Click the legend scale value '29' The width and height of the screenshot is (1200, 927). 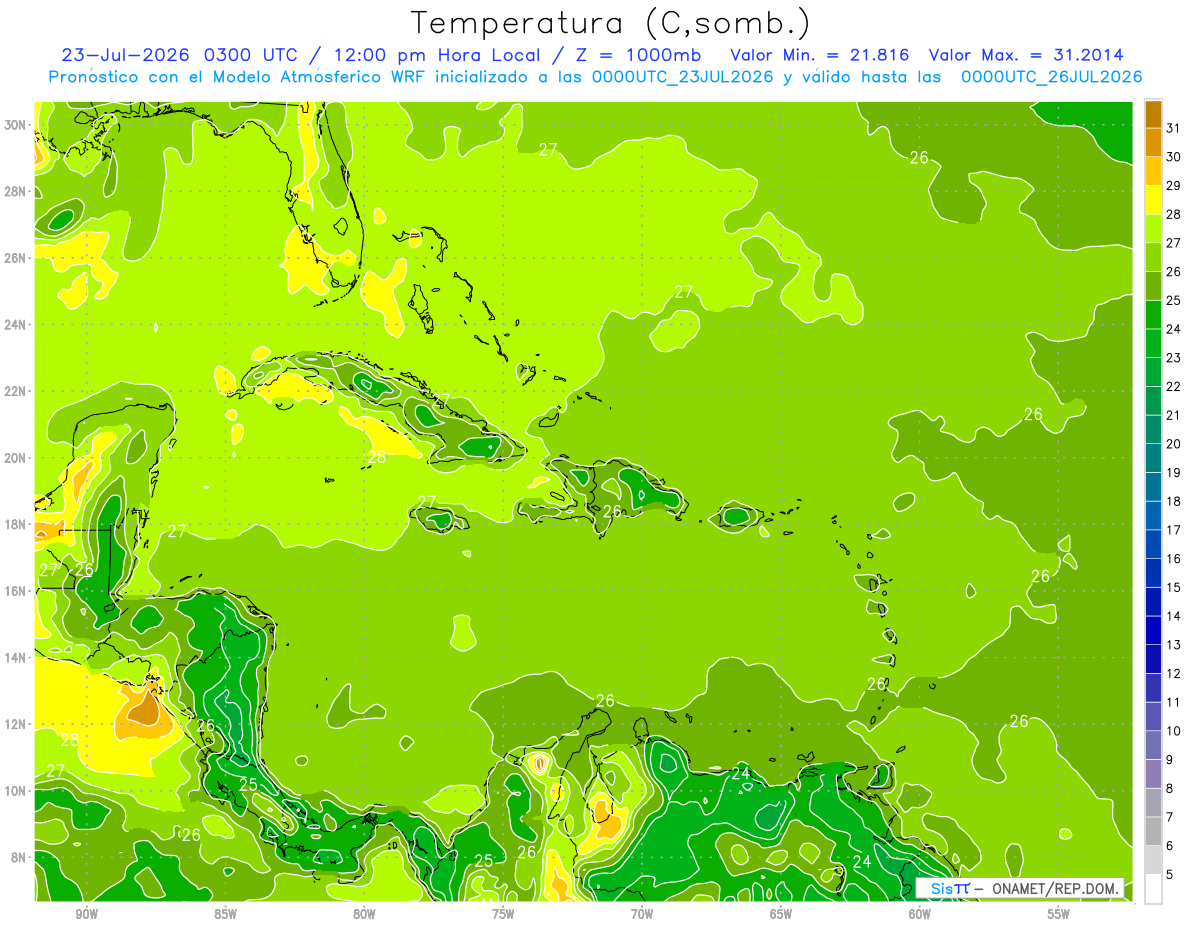pos(1173,186)
